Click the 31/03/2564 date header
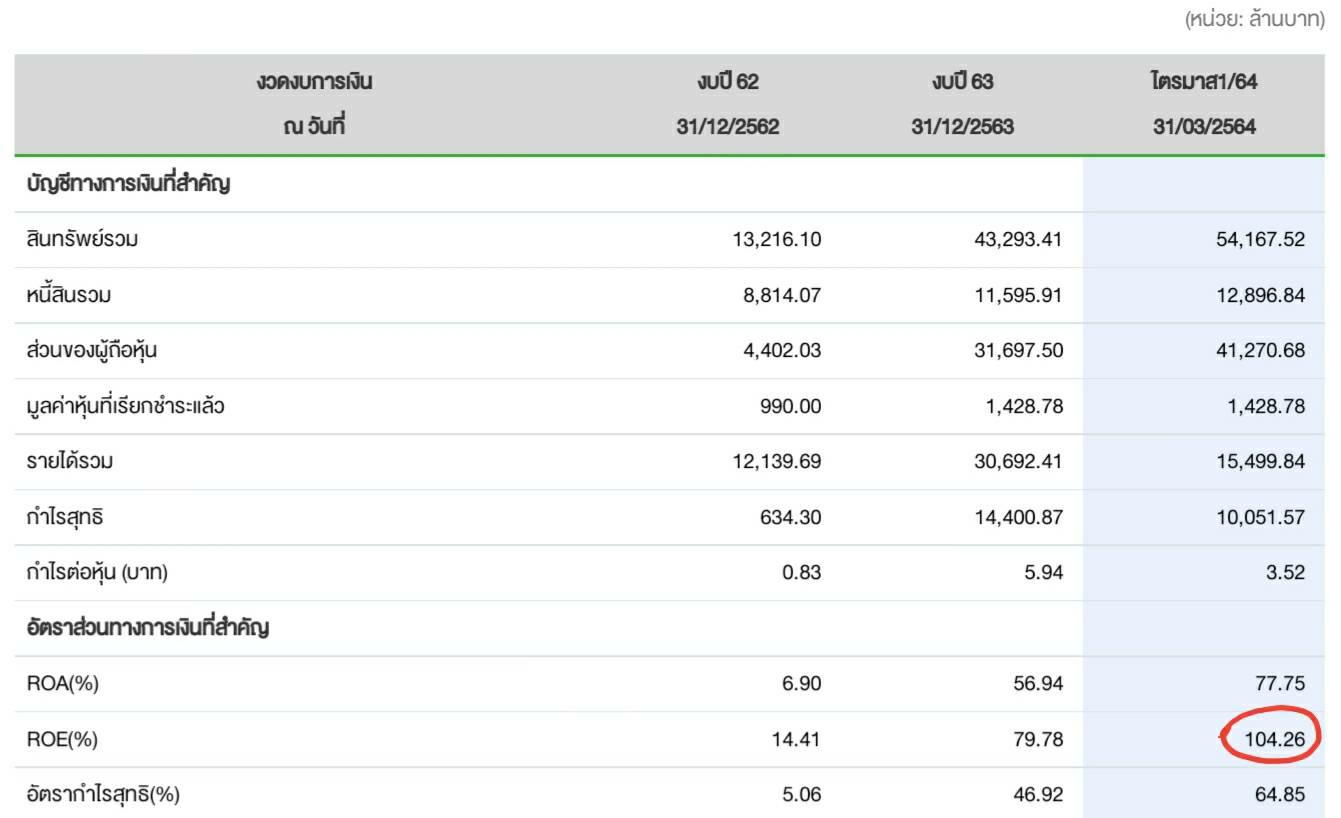 click(1204, 127)
